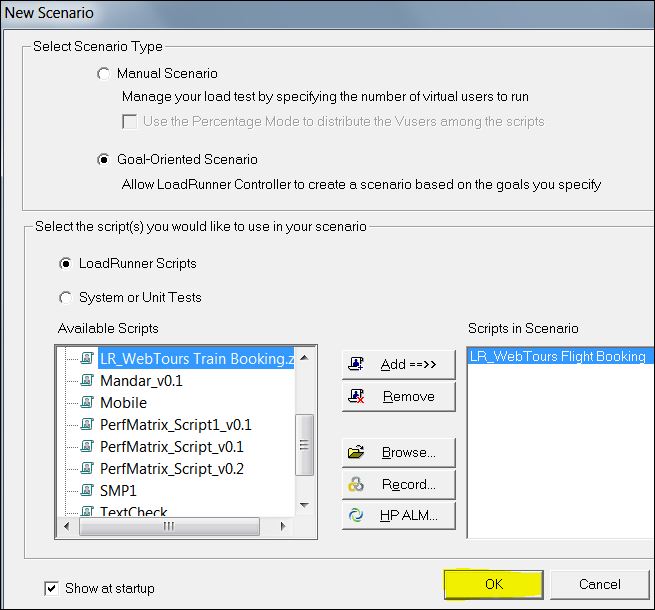Viewport: 655px width, 610px height.
Task: Click the script icon beside PerfMatrix_Script1_v0.1
Action: point(87,424)
